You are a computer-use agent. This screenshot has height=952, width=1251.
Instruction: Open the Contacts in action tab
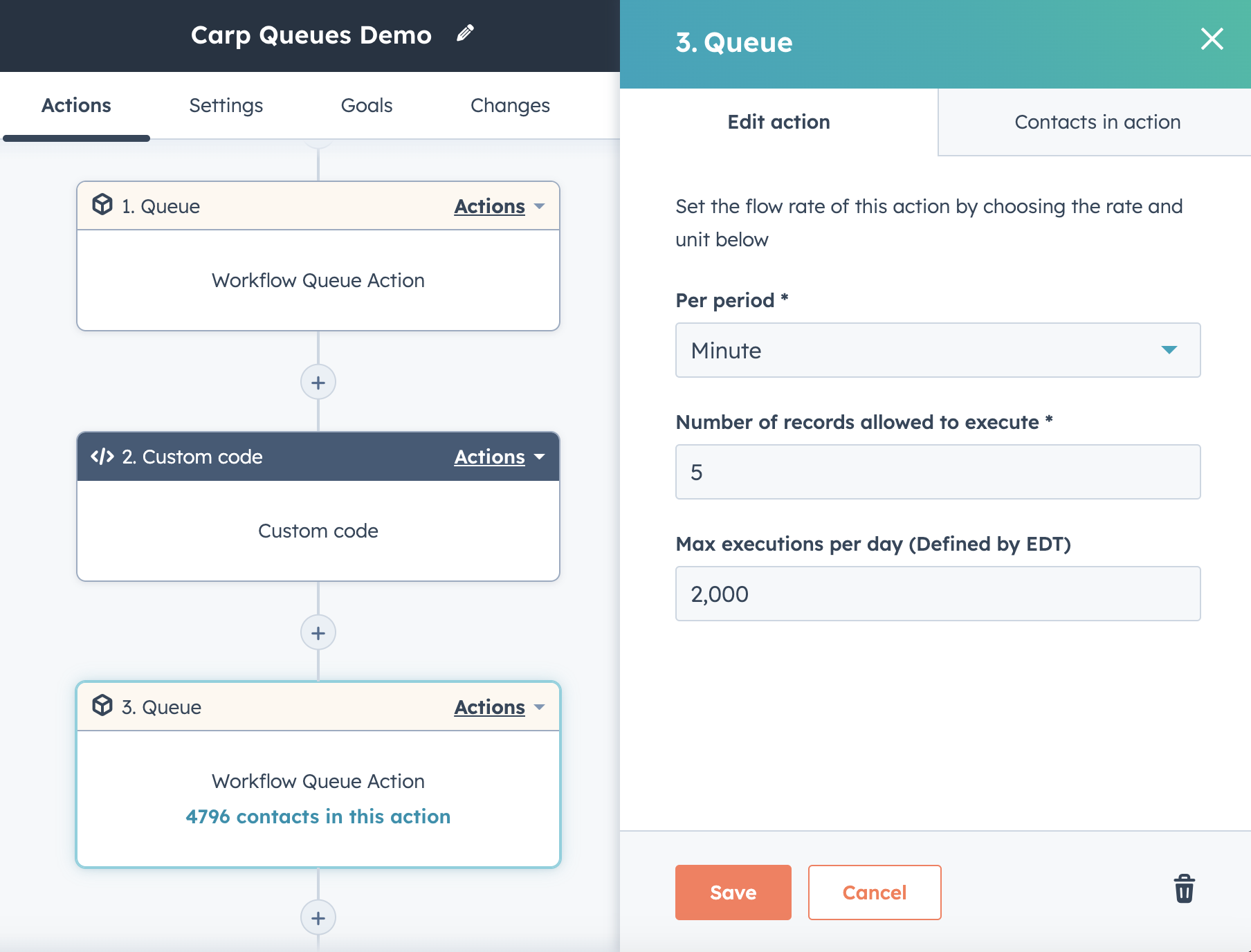click(x=1097, y=122)
